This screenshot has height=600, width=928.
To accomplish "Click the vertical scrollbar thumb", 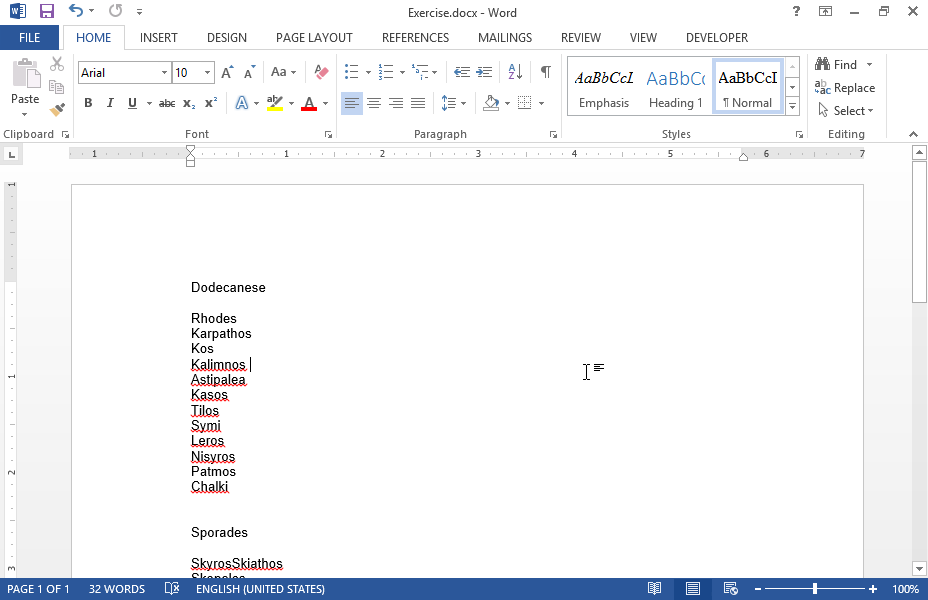I will [919, 234].
